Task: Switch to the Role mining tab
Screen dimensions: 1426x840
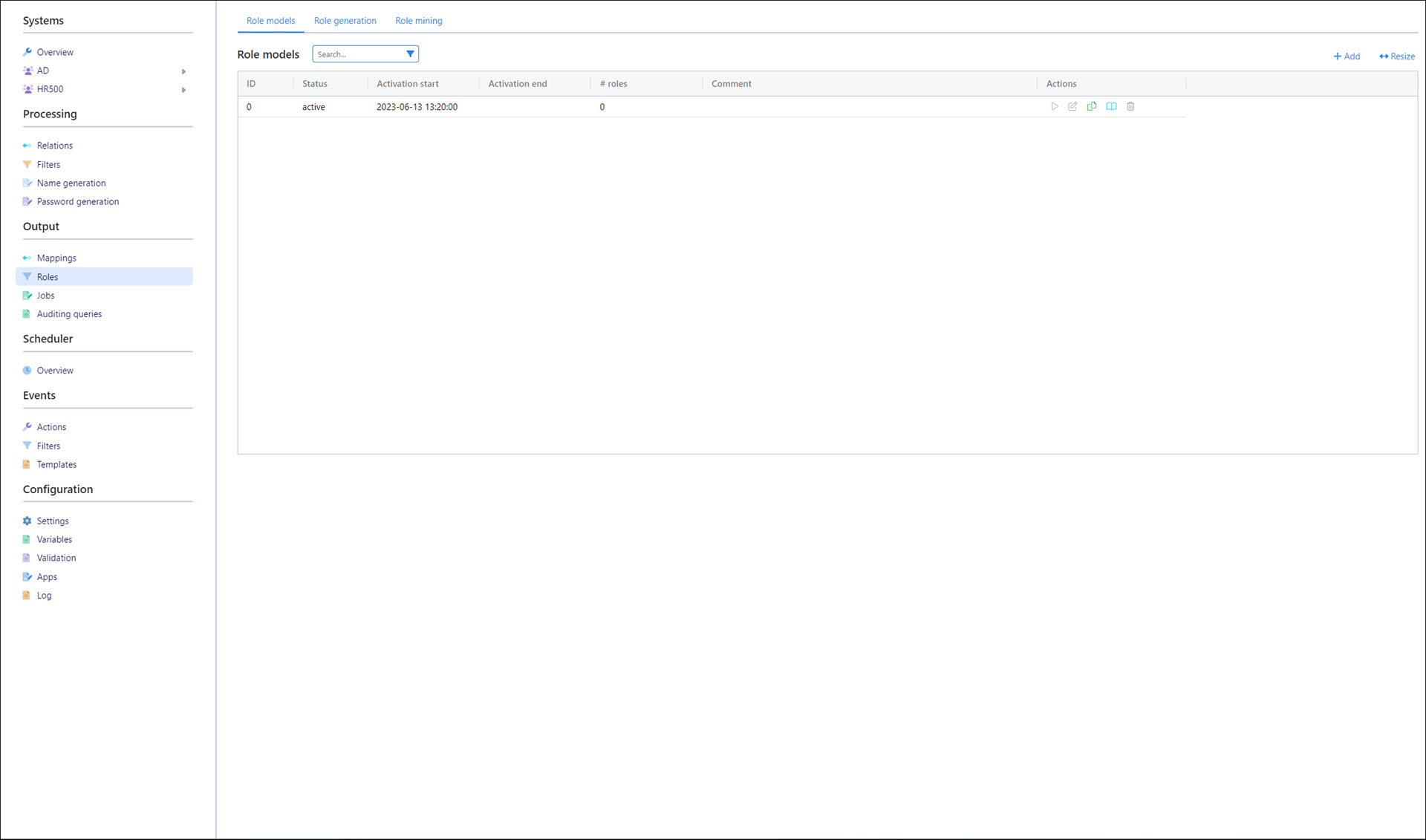Action: coord(418,21)
